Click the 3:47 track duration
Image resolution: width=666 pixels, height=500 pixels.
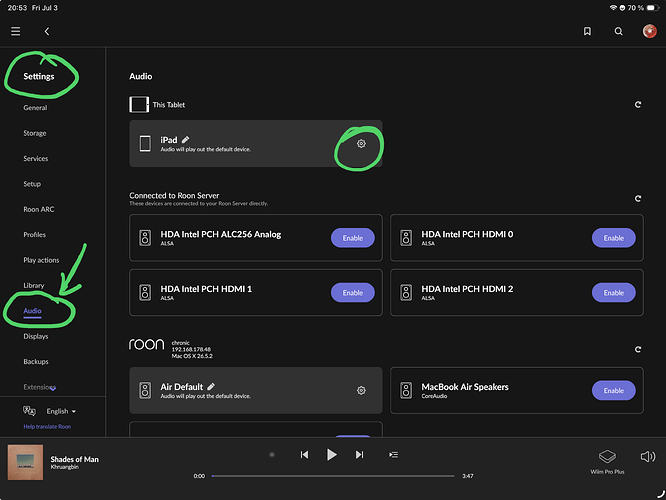pyautogui.click(x=468, y=476)
